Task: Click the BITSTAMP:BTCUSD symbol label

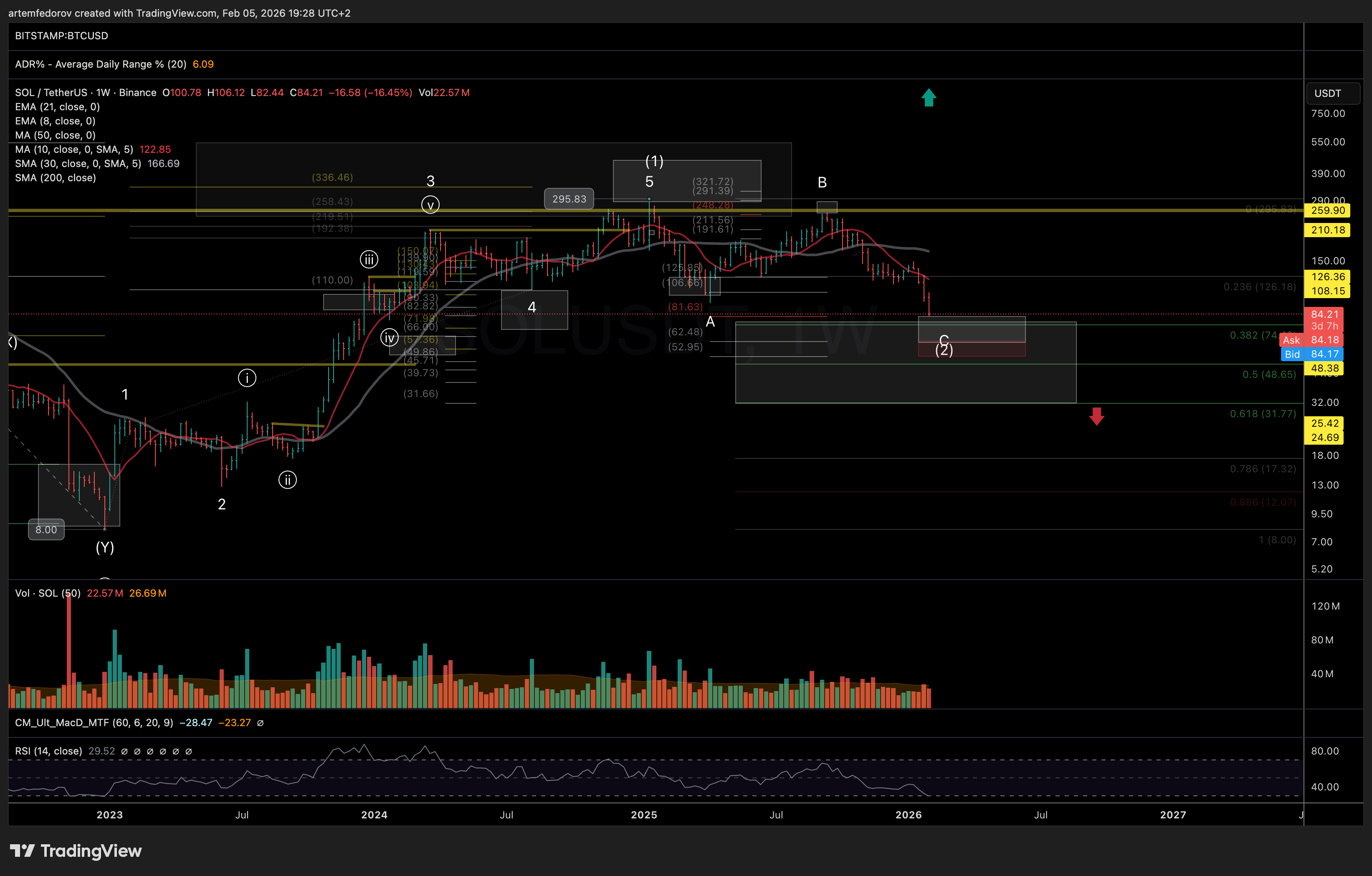Action: click(x=61, y=36)
